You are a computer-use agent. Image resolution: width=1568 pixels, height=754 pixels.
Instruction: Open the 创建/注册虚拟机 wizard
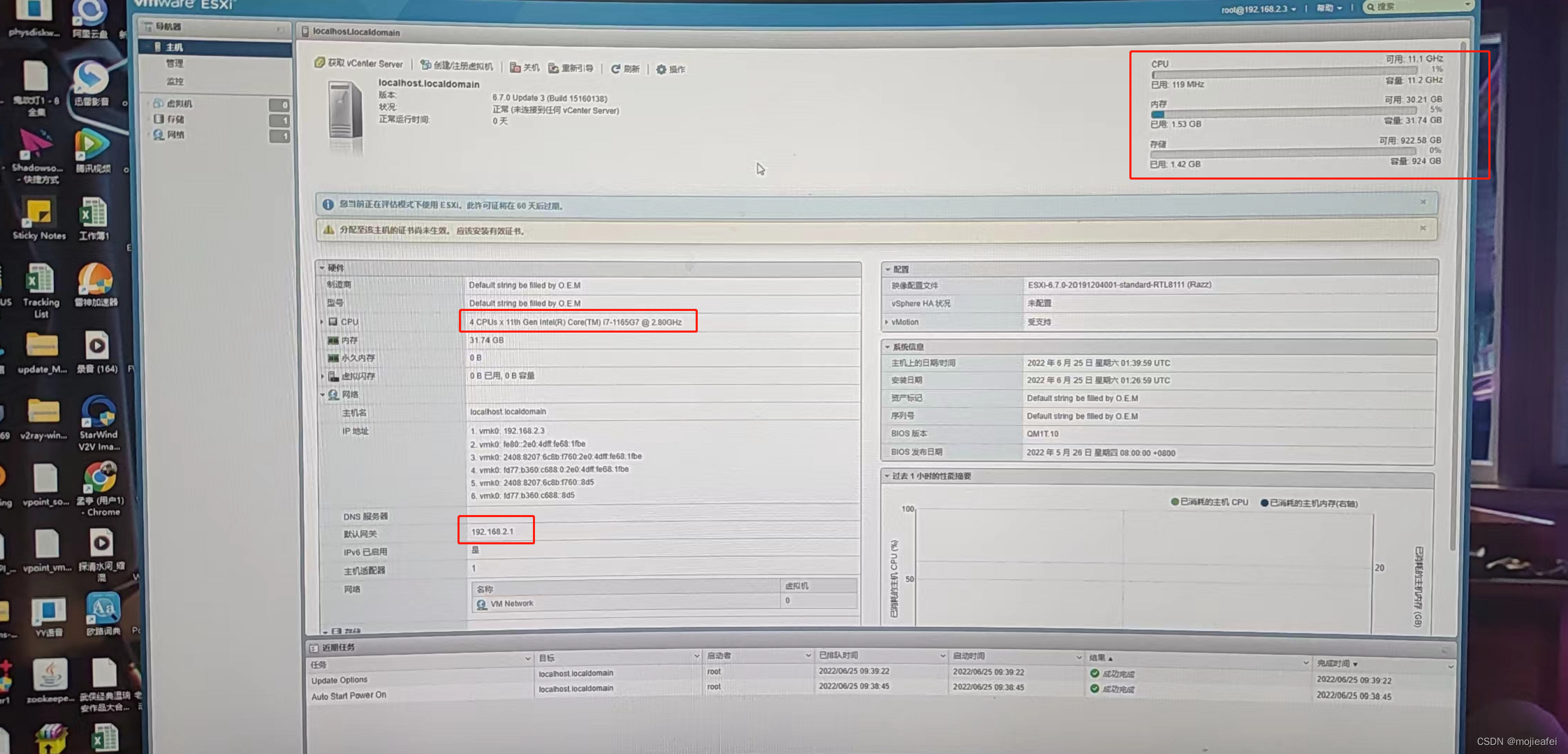pos(457,66)
